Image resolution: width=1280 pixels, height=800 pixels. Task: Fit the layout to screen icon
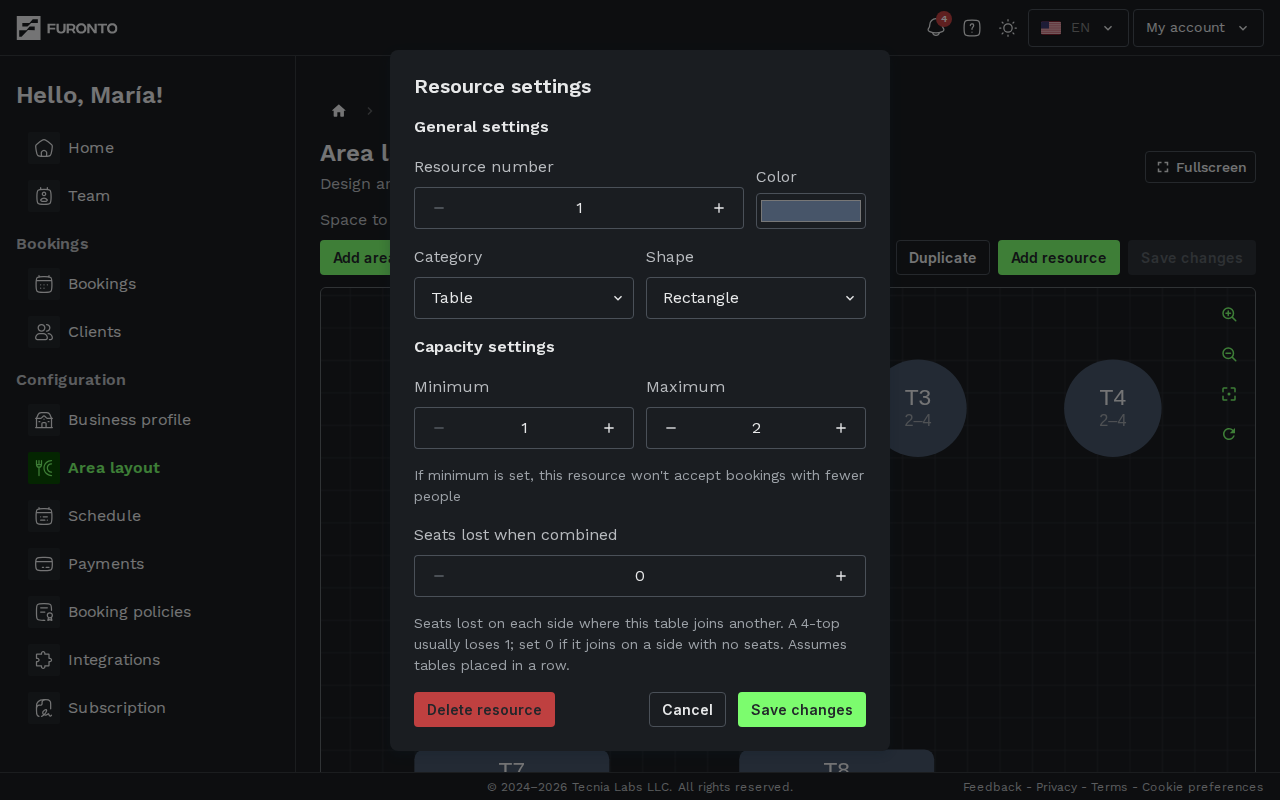pos(1229,394)
